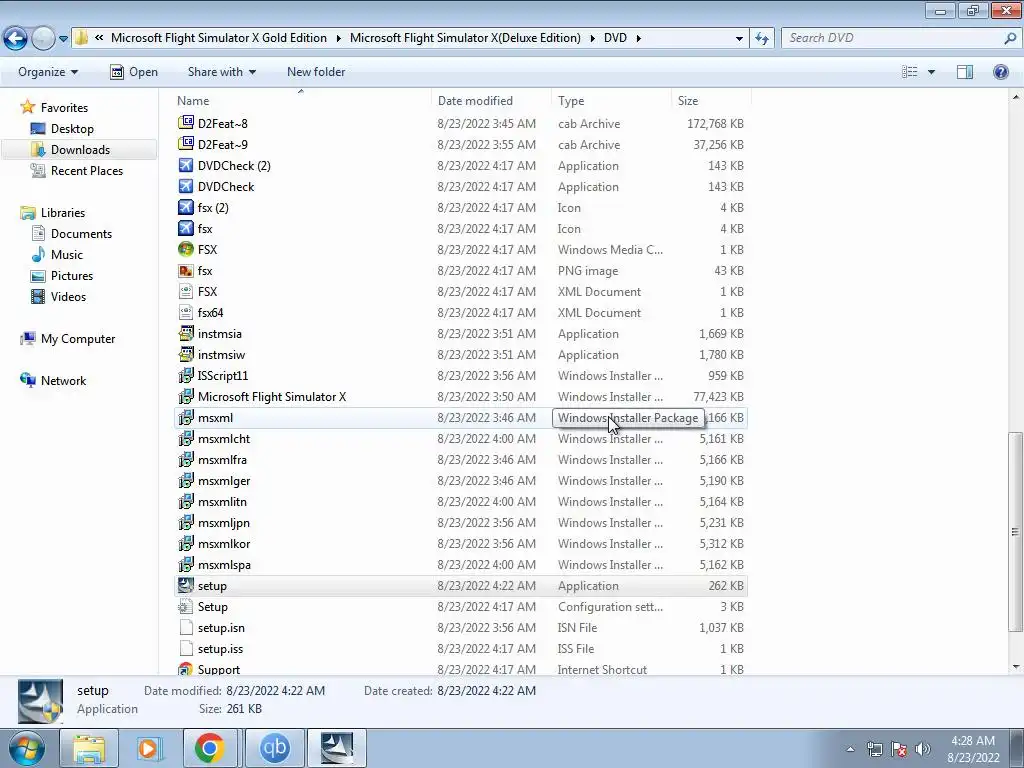
Task: Select Network in navigation pane
Action: pos(63,380)
